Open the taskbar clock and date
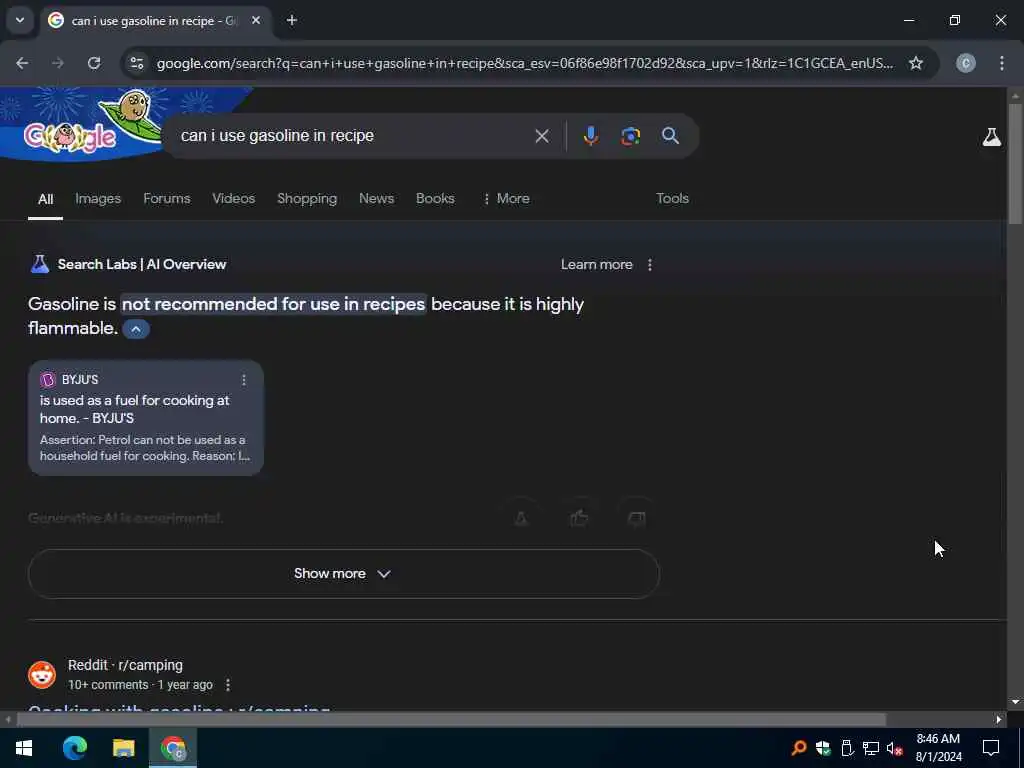Viewport: 1024px width, 768px height. click(x=938, y=748)
